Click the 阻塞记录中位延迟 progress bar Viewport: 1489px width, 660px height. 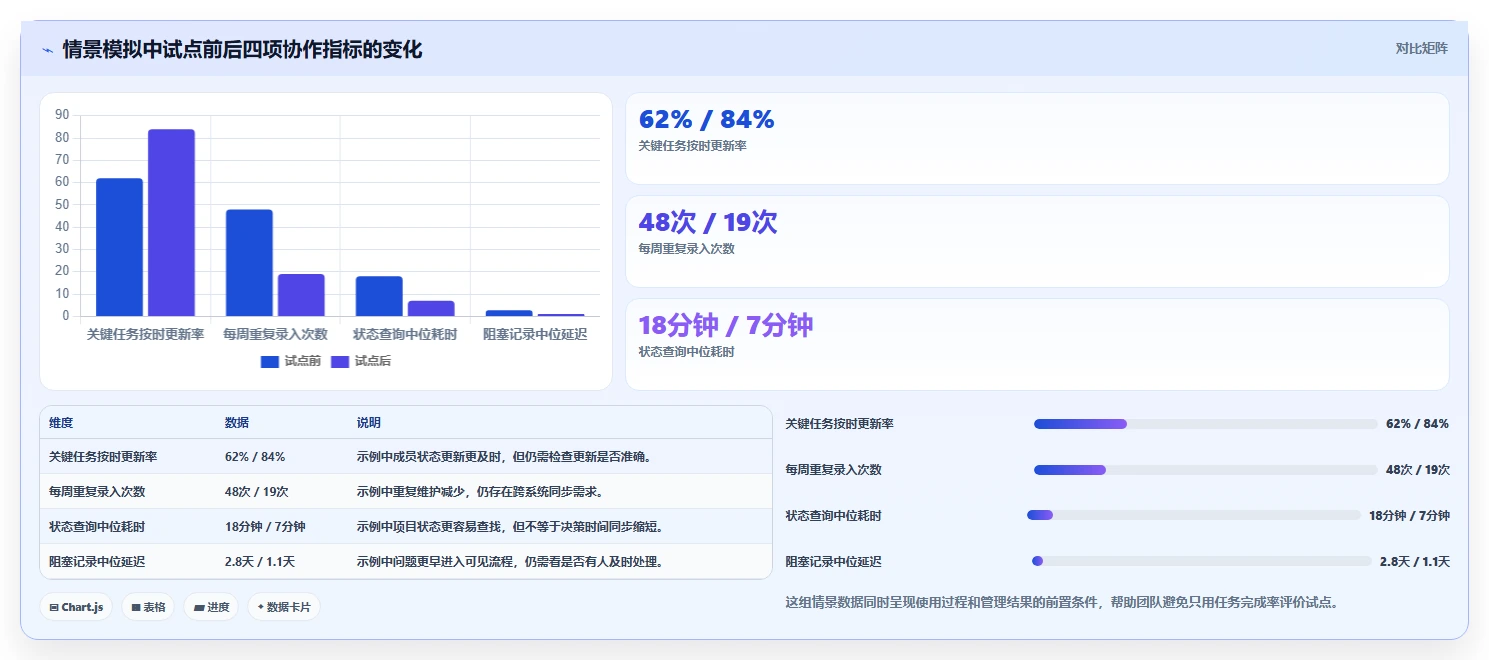coord(1201,561)
